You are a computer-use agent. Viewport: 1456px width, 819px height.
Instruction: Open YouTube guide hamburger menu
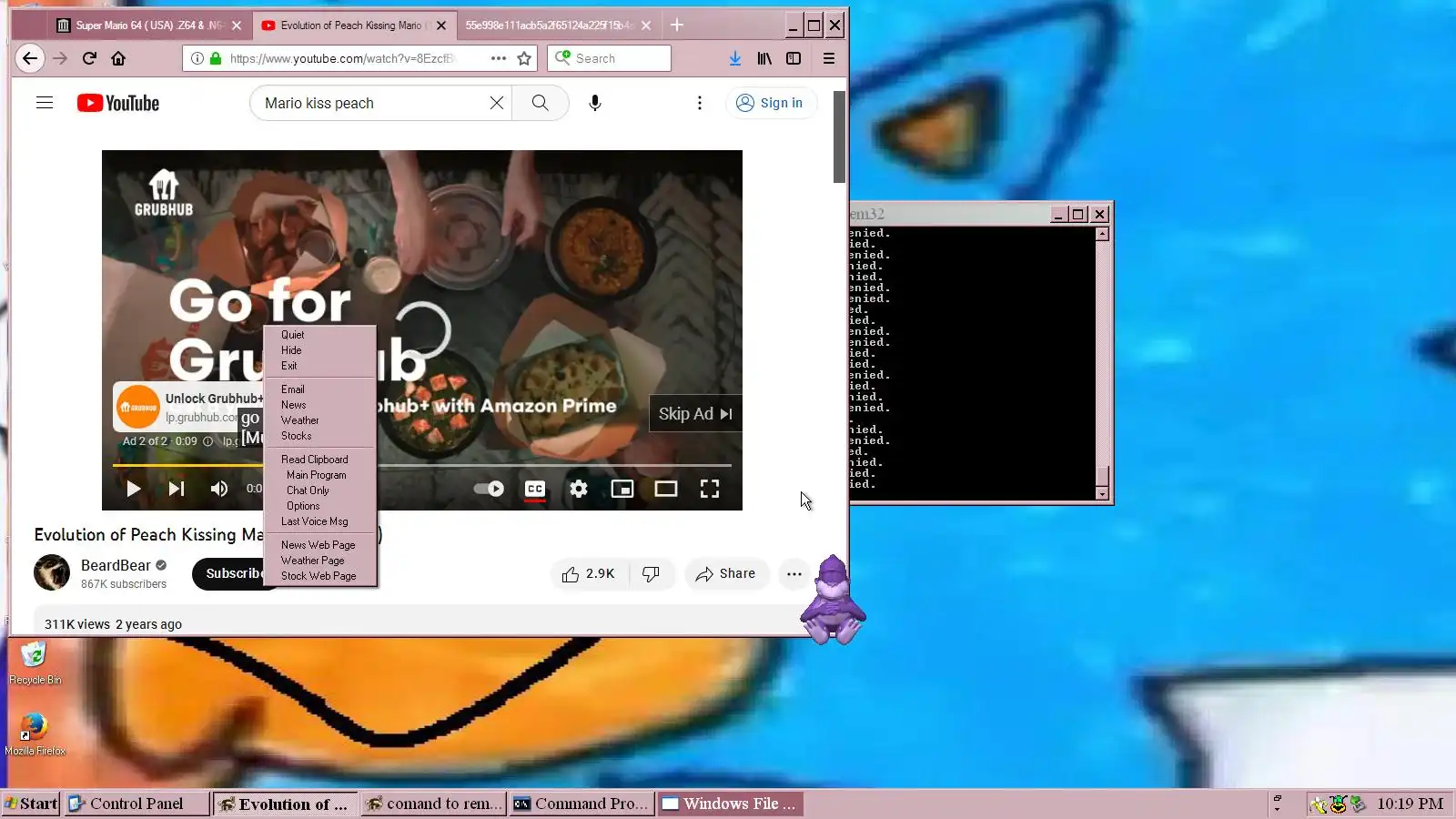click(45, 103)
